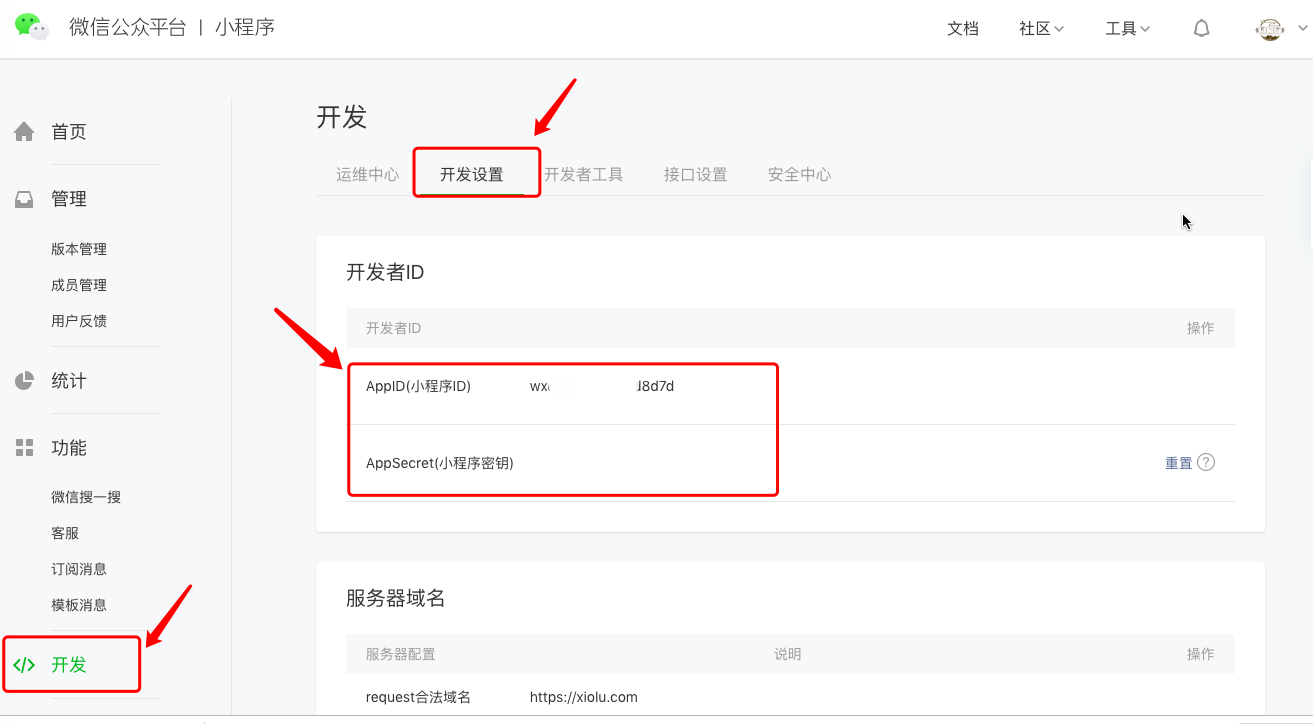The width and height of the screenshot is (1313, 724).
Task: Click the 开发者ID section heading
Action: [385, 272]
